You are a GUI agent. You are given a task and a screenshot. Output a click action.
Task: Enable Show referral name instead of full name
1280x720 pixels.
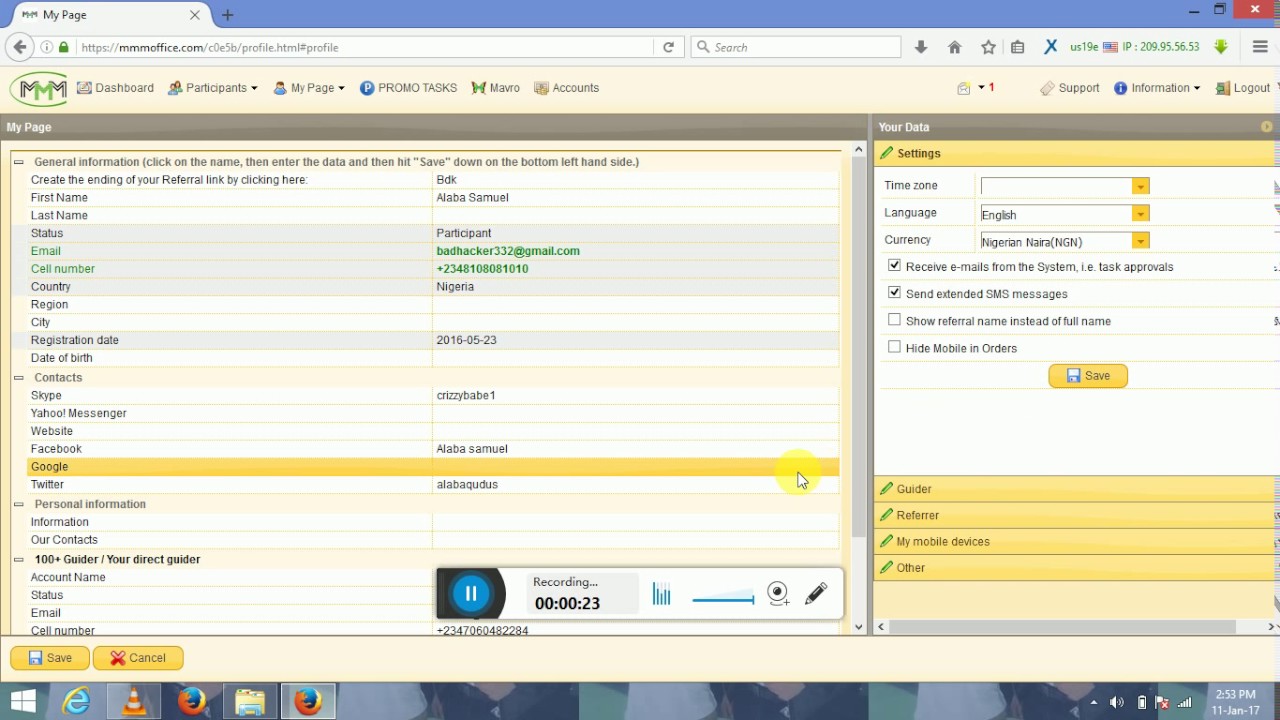[894, 320]
